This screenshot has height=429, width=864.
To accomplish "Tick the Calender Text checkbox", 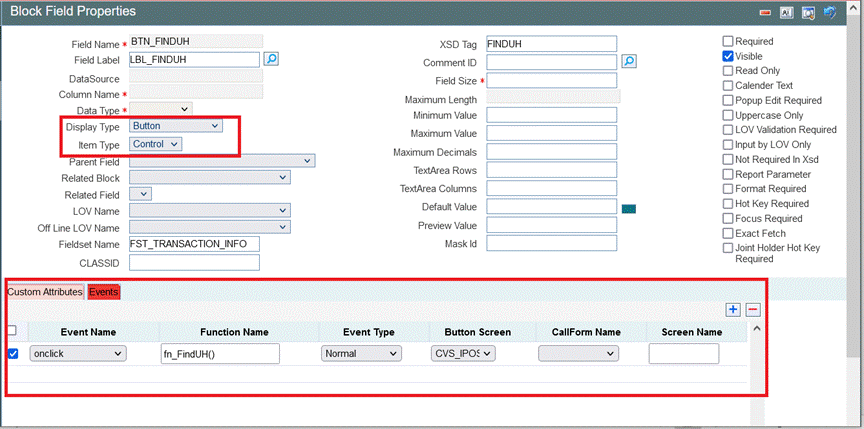I will [x=728, y=85].
